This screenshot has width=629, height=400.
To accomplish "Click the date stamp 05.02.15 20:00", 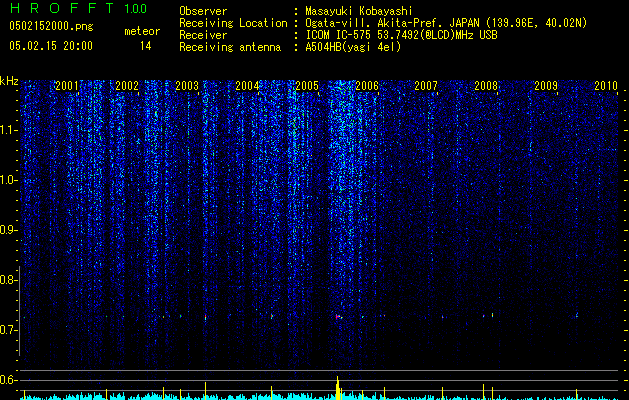I will tap(51, 46).
